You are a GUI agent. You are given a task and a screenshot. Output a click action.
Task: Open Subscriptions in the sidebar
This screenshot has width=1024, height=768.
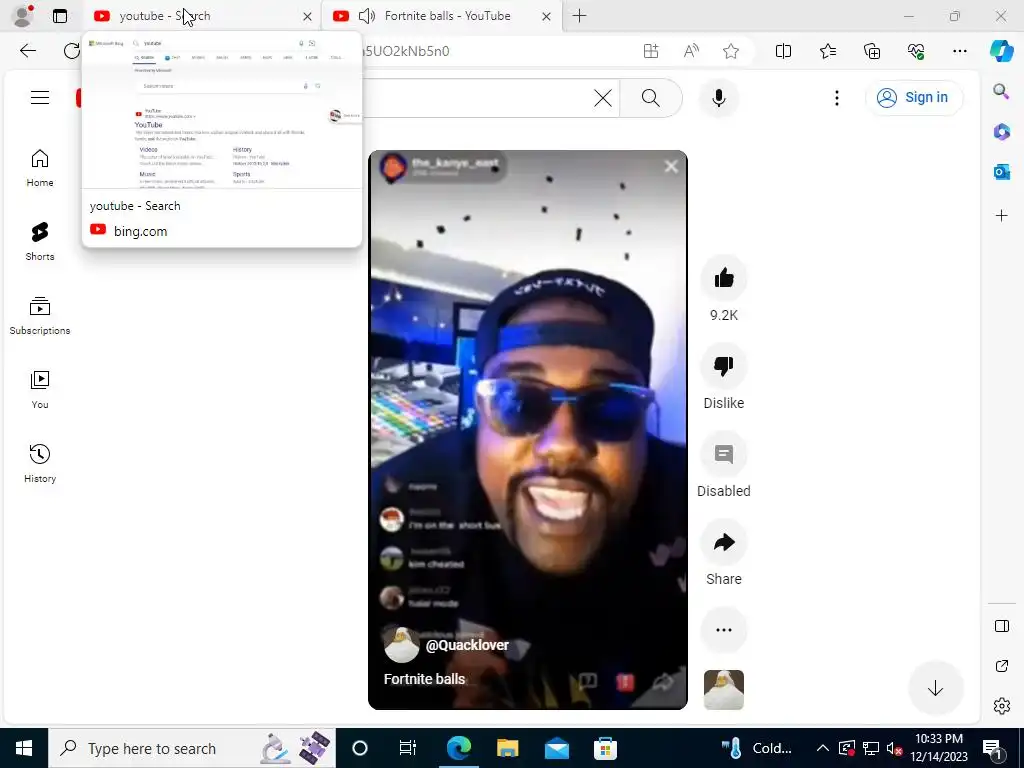tap(40, 316)
